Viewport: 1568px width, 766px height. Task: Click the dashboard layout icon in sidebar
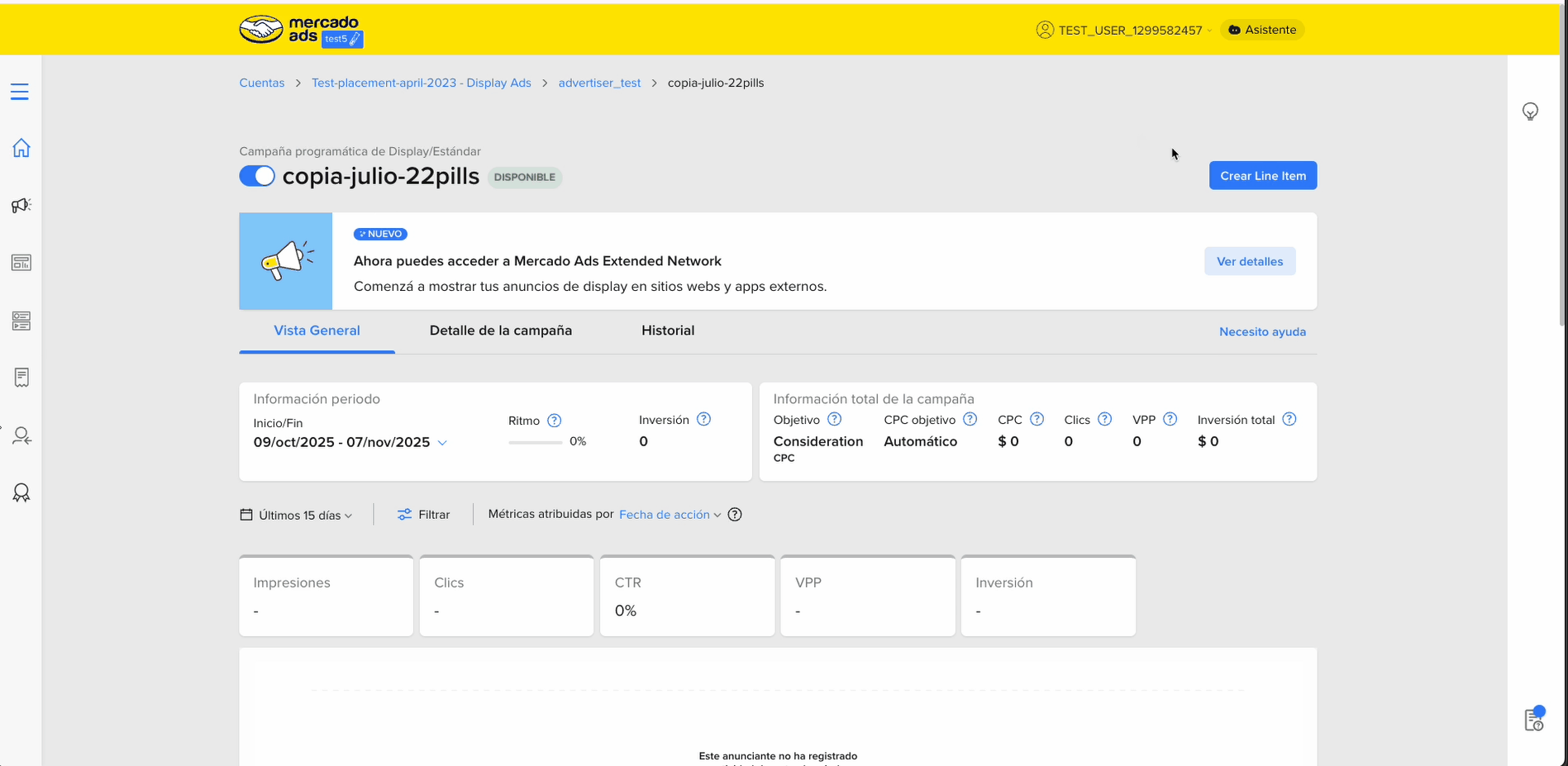click(21, 263)
